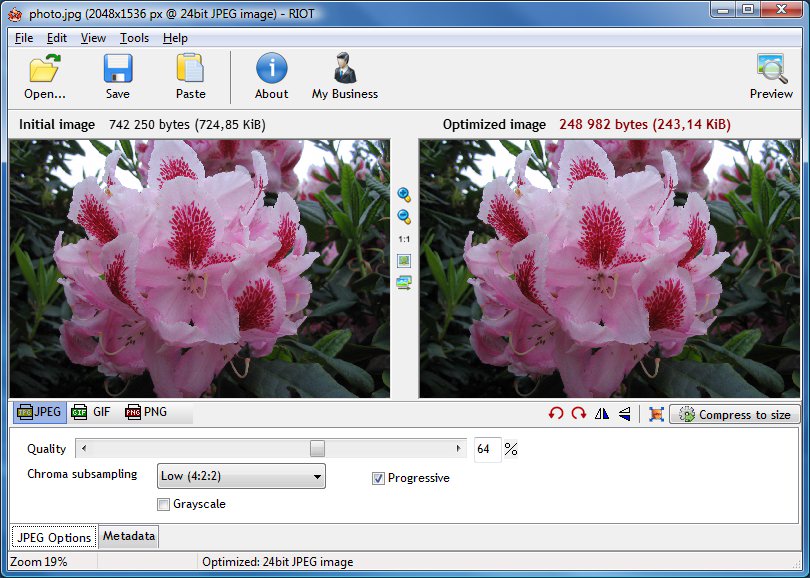The height and width of the screenshot is (578, 810).
Task: Click the RIOT application icon in title bar
Action: (15, 14)
